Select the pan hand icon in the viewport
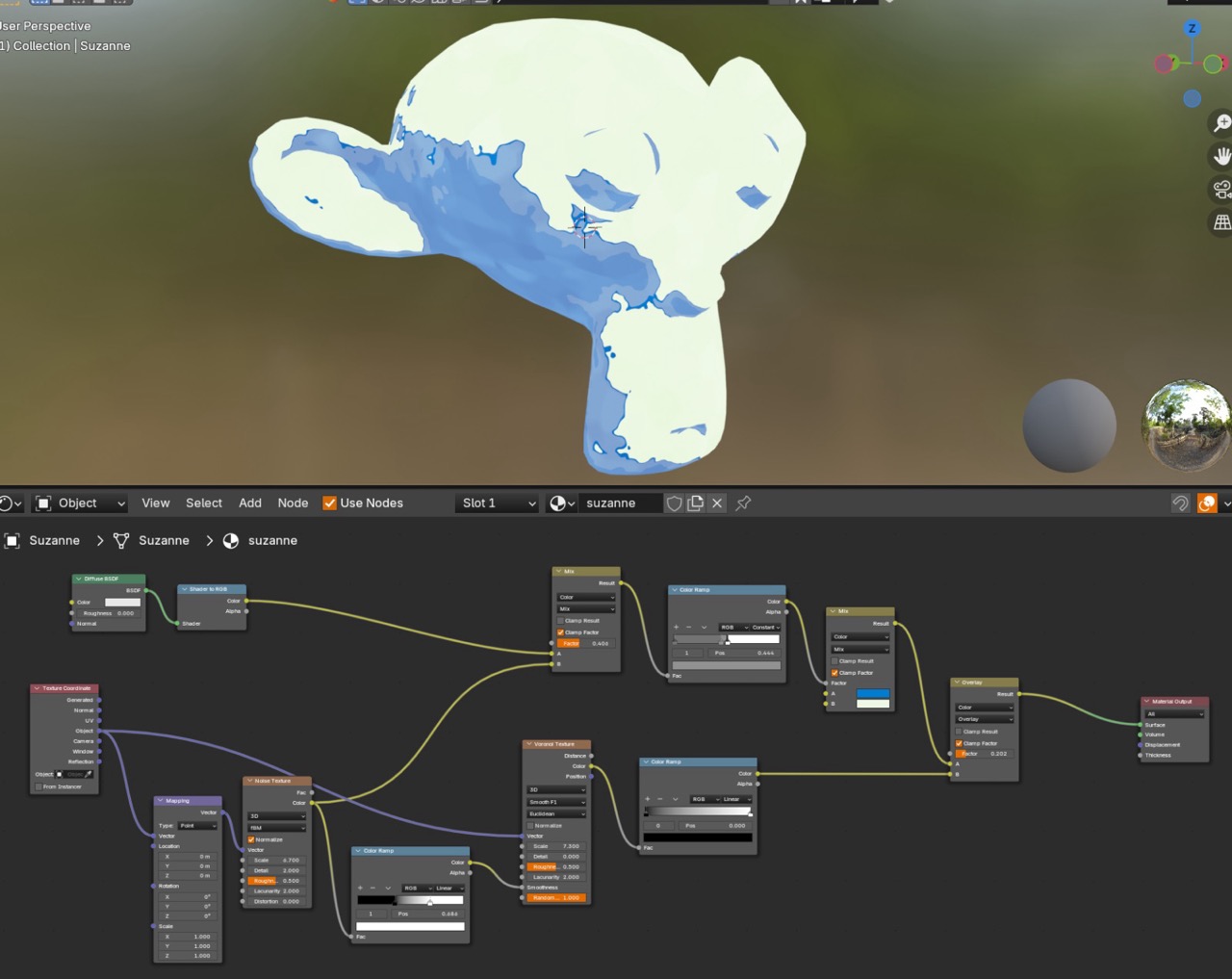1232x979 pixels. coord(1221,156)
